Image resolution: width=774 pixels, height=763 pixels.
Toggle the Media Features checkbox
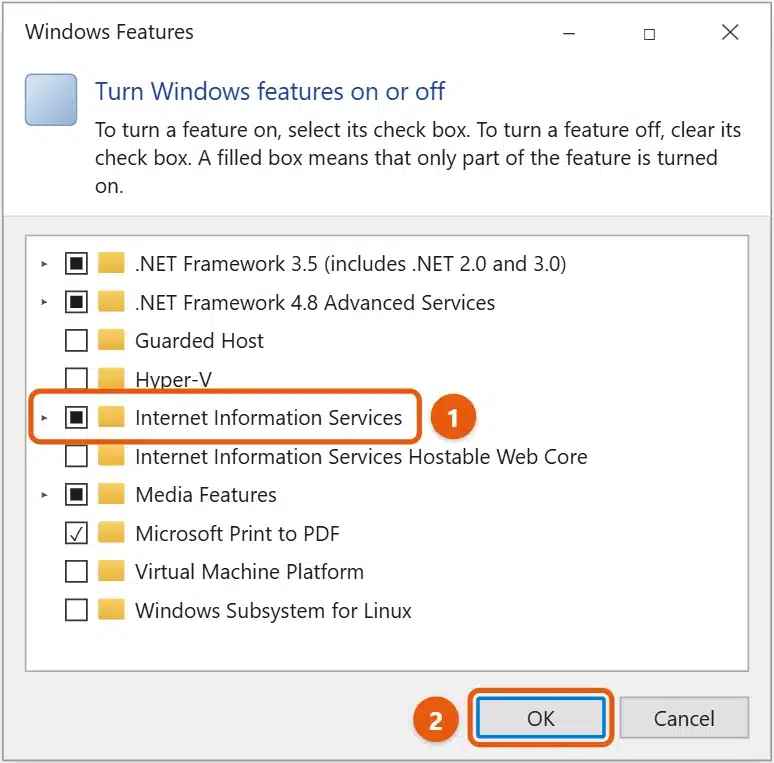(76, 495)
